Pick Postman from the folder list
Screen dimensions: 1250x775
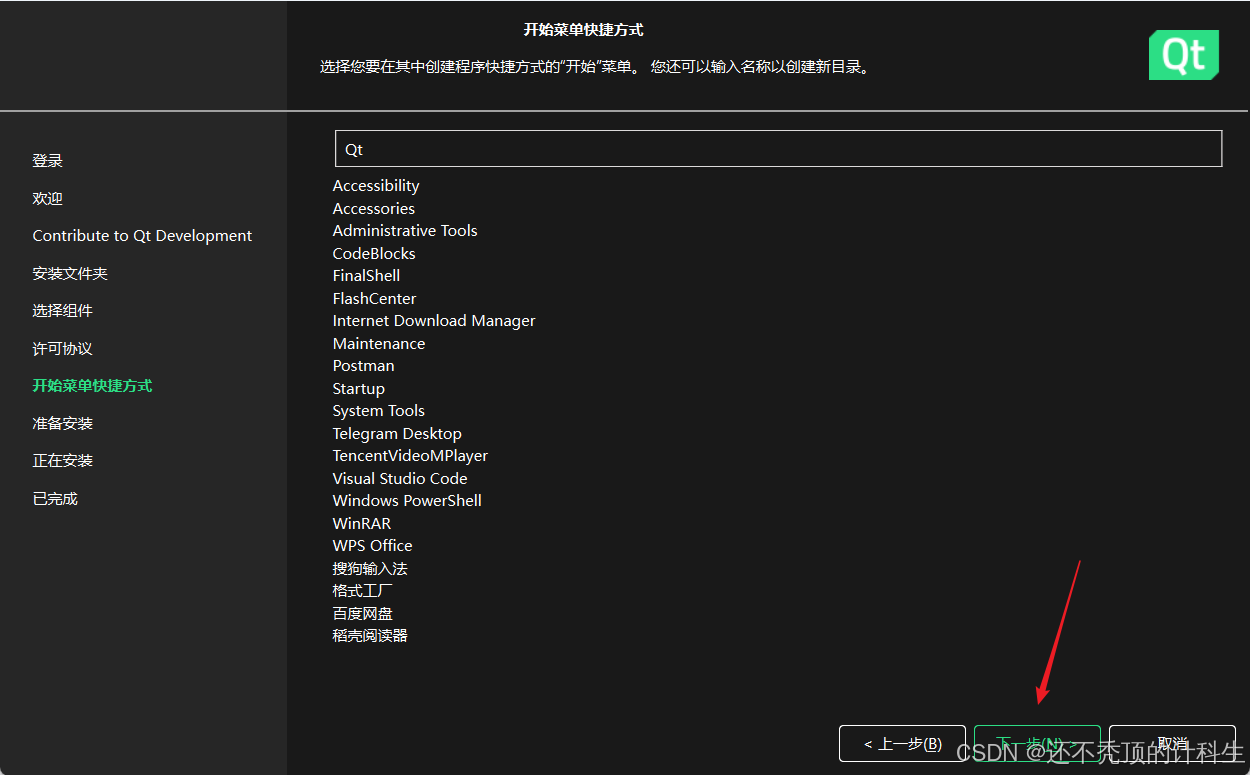(364, 366)
